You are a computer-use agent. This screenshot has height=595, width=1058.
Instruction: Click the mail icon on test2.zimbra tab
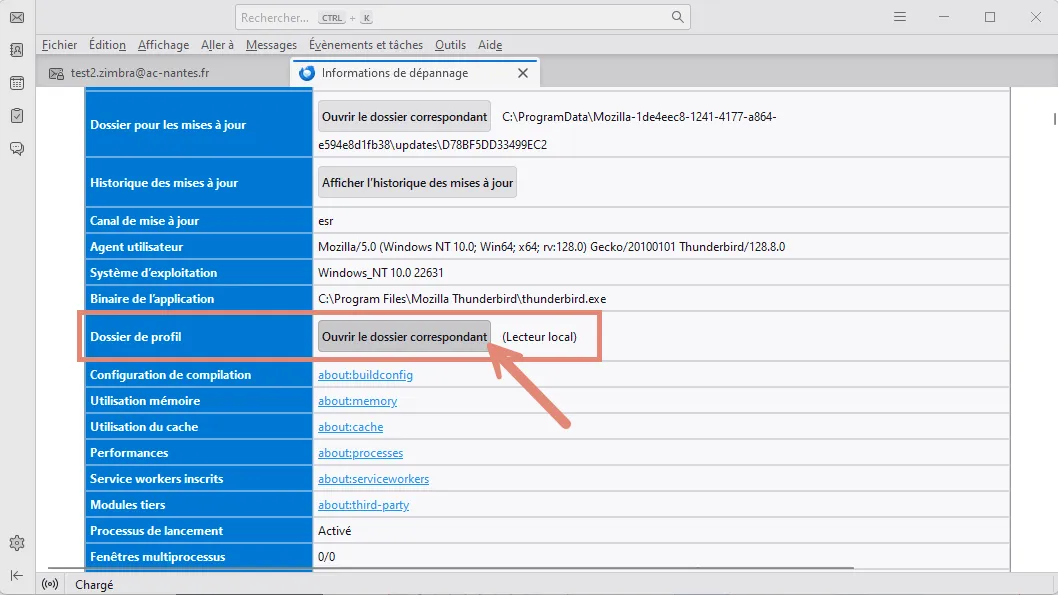click(x=57, y=73)
